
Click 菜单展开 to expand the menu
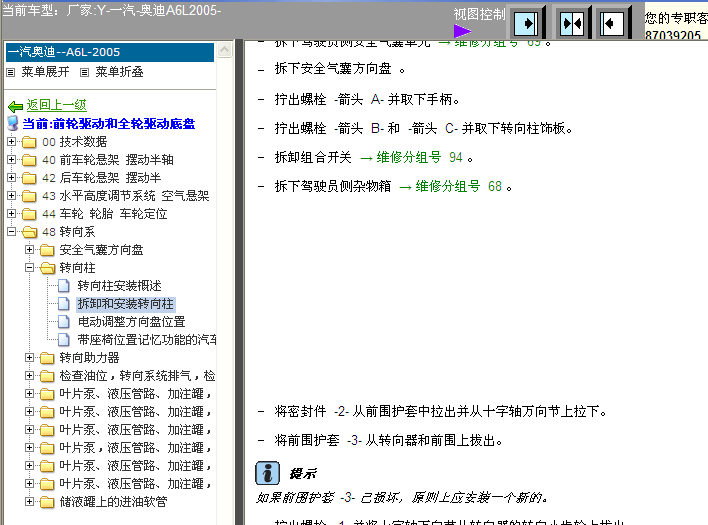coord(45,72)
